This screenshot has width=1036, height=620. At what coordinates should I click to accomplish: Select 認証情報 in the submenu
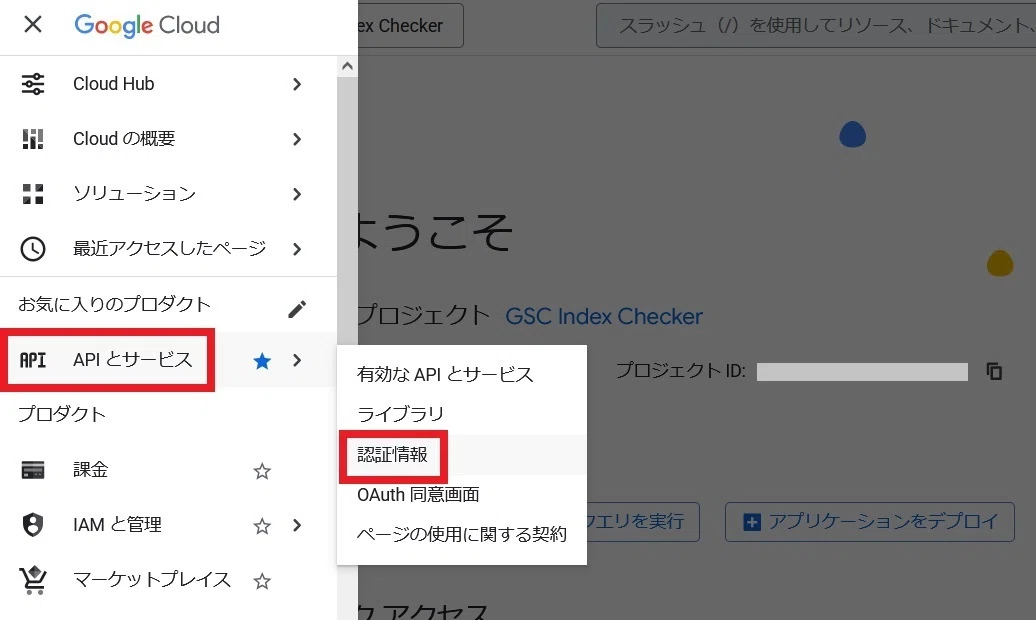pos(462,455)
